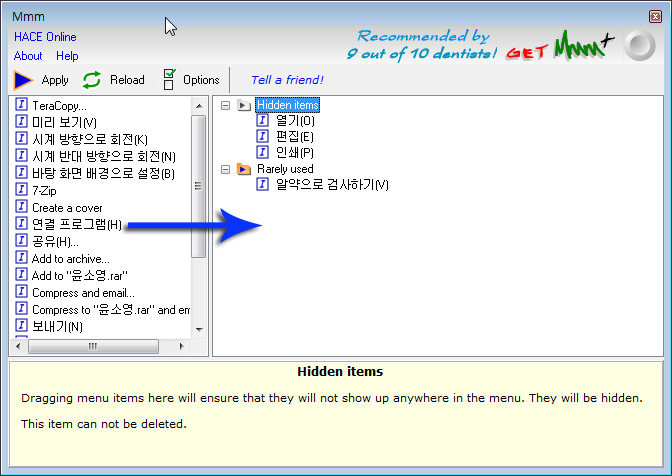Viewport: 672px width, 476px height.
Task: Click the Options button label
Action: click(x=201, y=80)
